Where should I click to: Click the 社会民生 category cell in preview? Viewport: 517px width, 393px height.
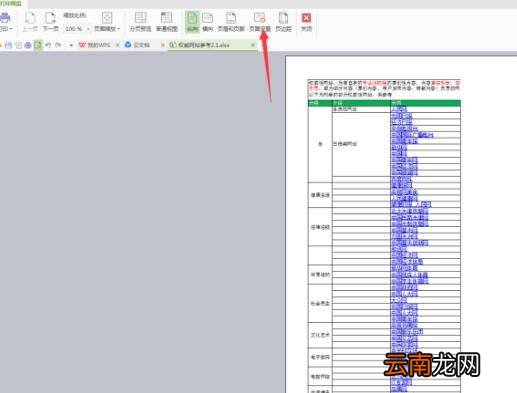click(x=320, y=304)
